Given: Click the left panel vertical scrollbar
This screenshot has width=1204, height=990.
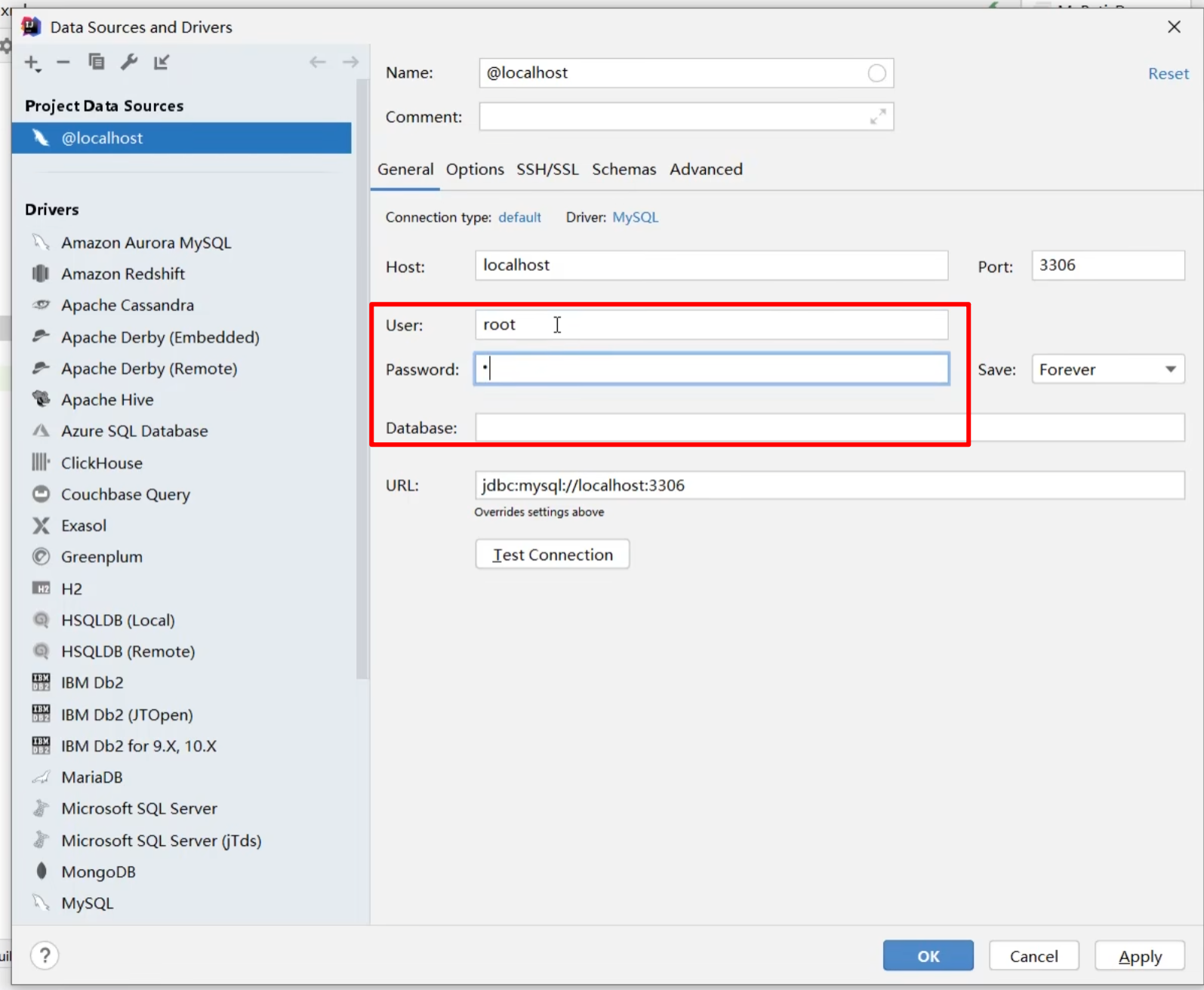Looking at the screenshot, I should coord(362,377).
